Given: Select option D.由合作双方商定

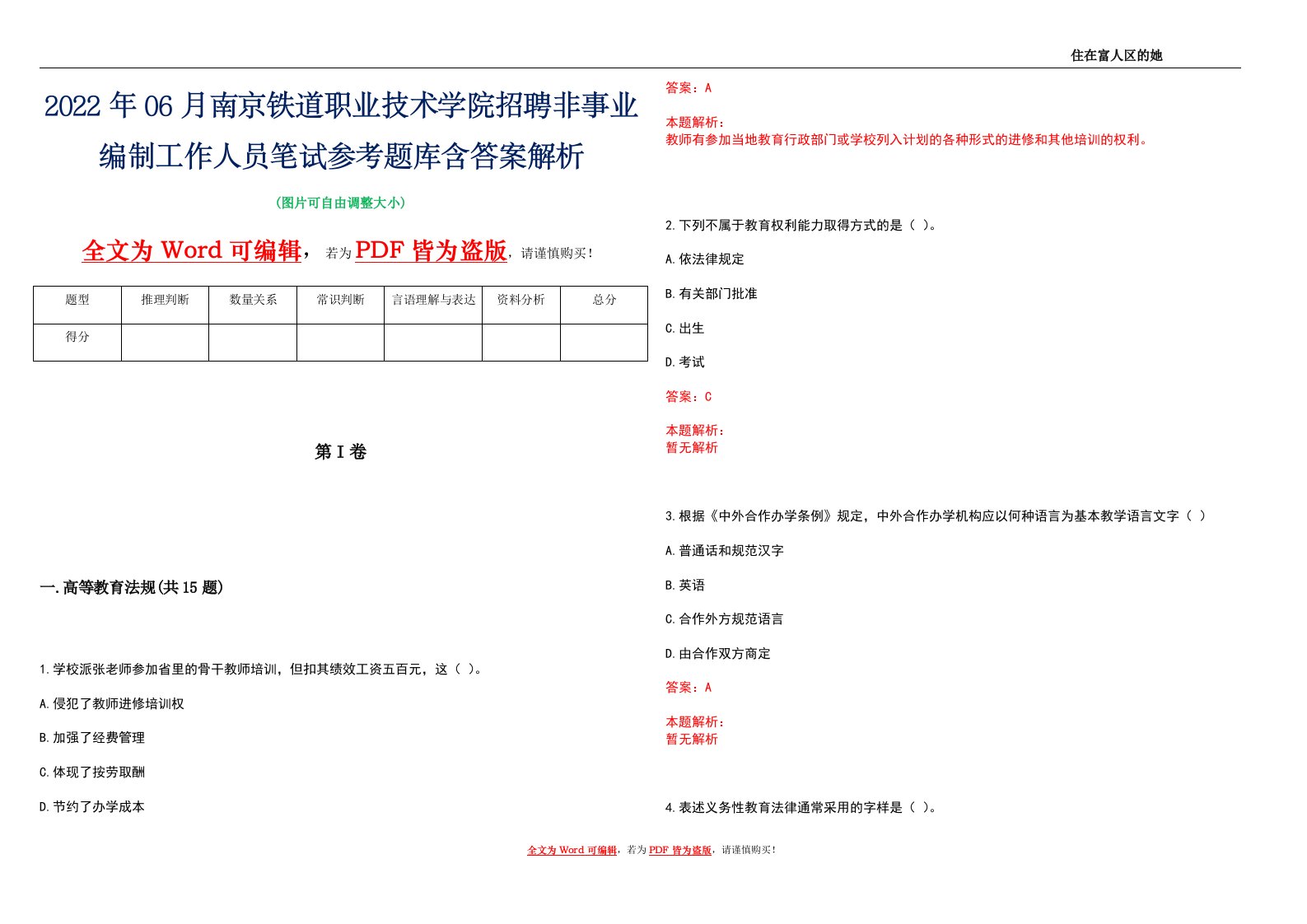Looking at the screenshot, I should 718,654.
